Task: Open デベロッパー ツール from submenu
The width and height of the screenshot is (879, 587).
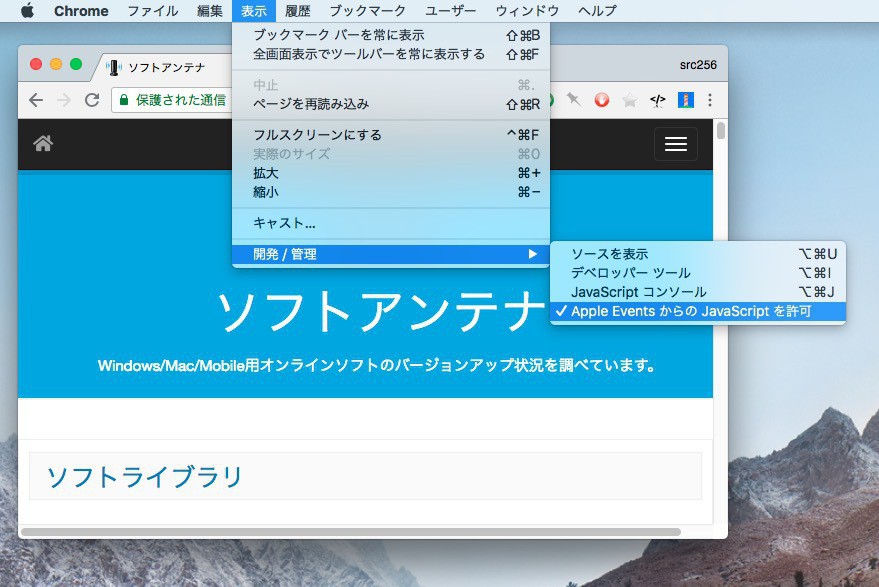Action: 698,273
